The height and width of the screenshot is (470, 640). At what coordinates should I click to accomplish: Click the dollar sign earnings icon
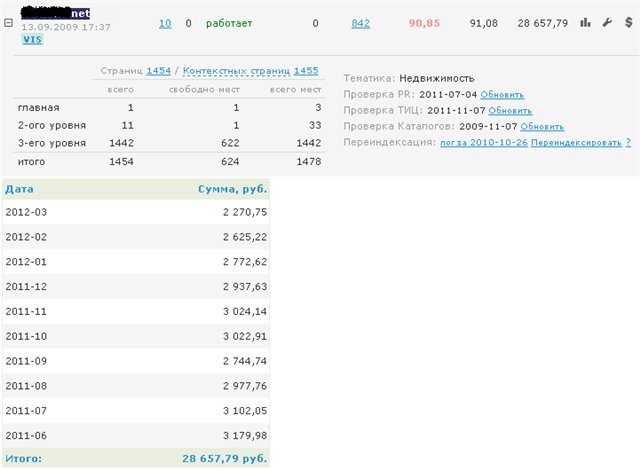[x=625, y=22]
